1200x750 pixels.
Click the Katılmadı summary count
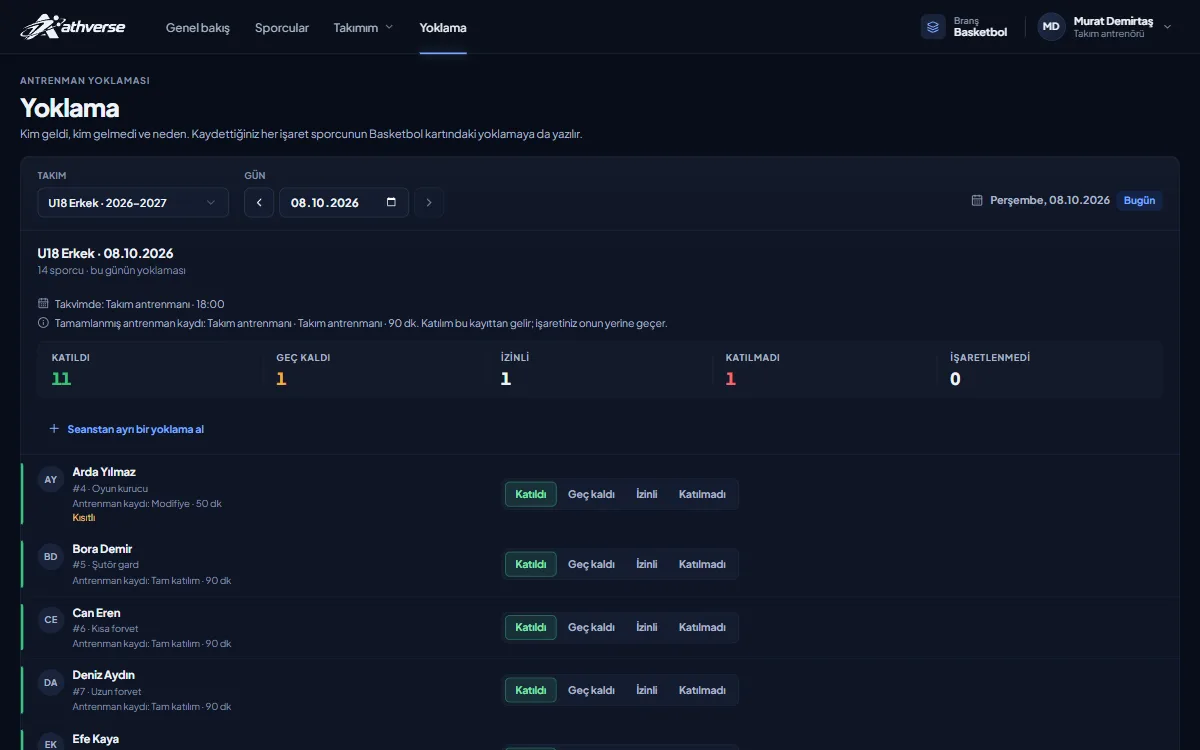[731, 379]
